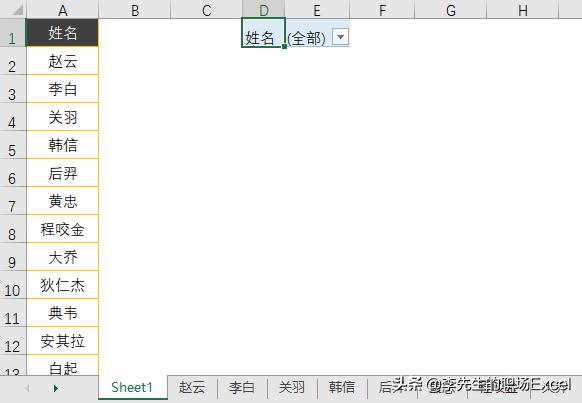Switch to the Sheet1 tab

(132, 387)
